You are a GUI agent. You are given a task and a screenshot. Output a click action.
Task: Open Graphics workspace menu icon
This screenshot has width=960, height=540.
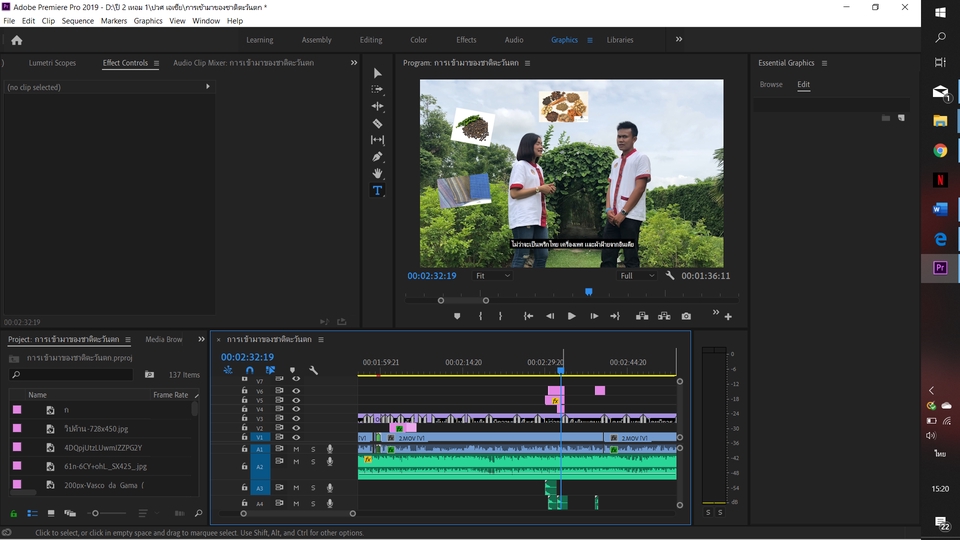[x=590, y=40]
